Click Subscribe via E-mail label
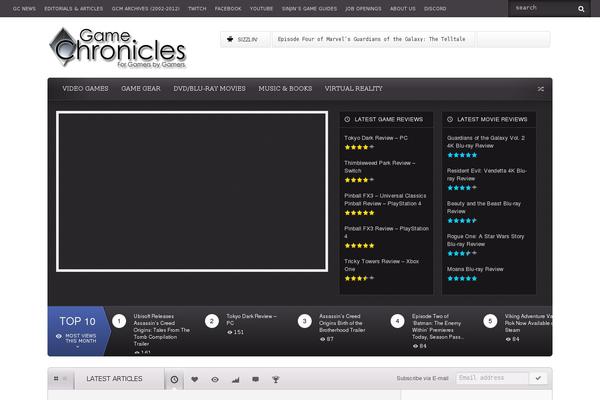Viewport: 600px width, 400px height. [422, 378]
